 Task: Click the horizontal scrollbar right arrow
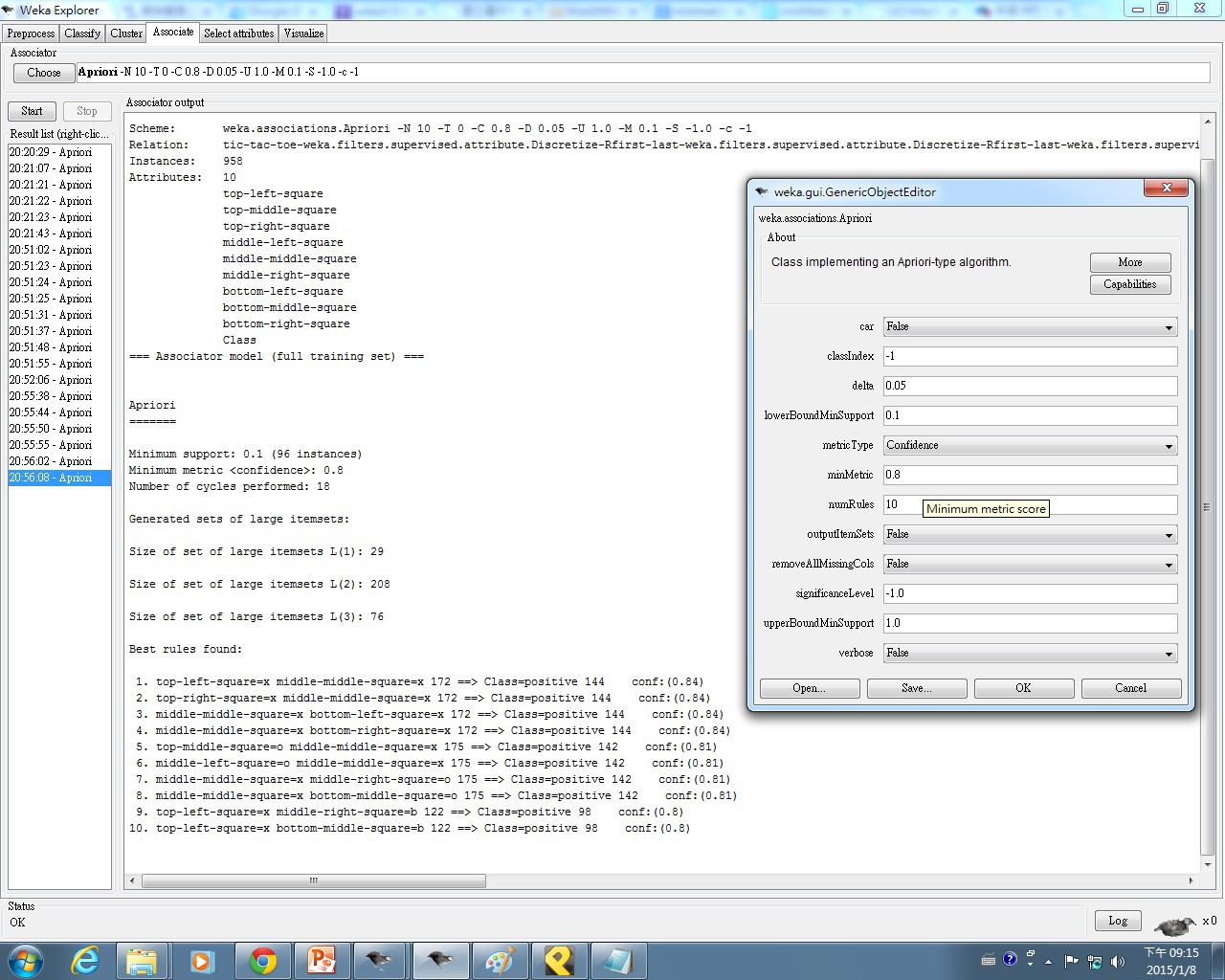coord(1191,880)
